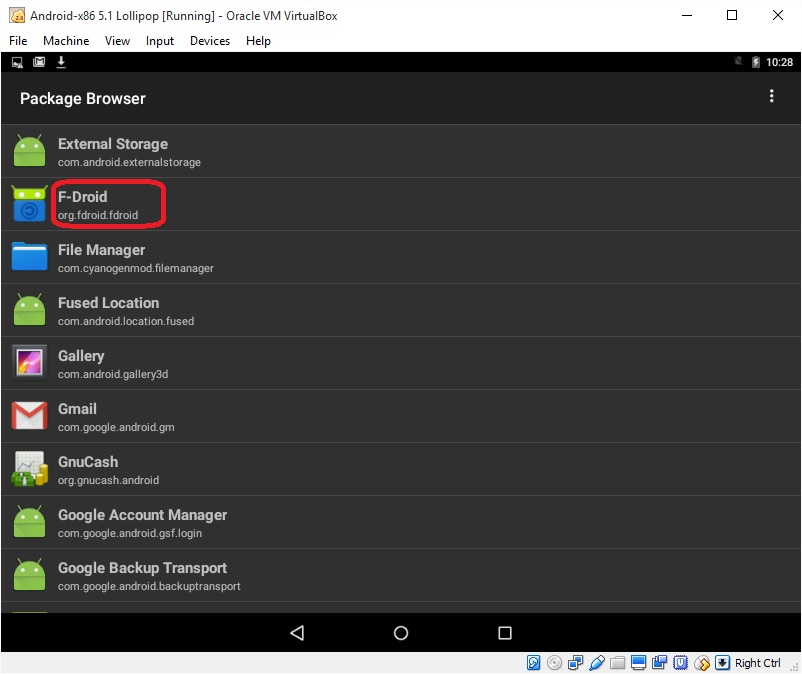This screenshot has height=674, width=802.
Task: Open the overflow menu in Package Browser
Action: click(x=771, y=96)
